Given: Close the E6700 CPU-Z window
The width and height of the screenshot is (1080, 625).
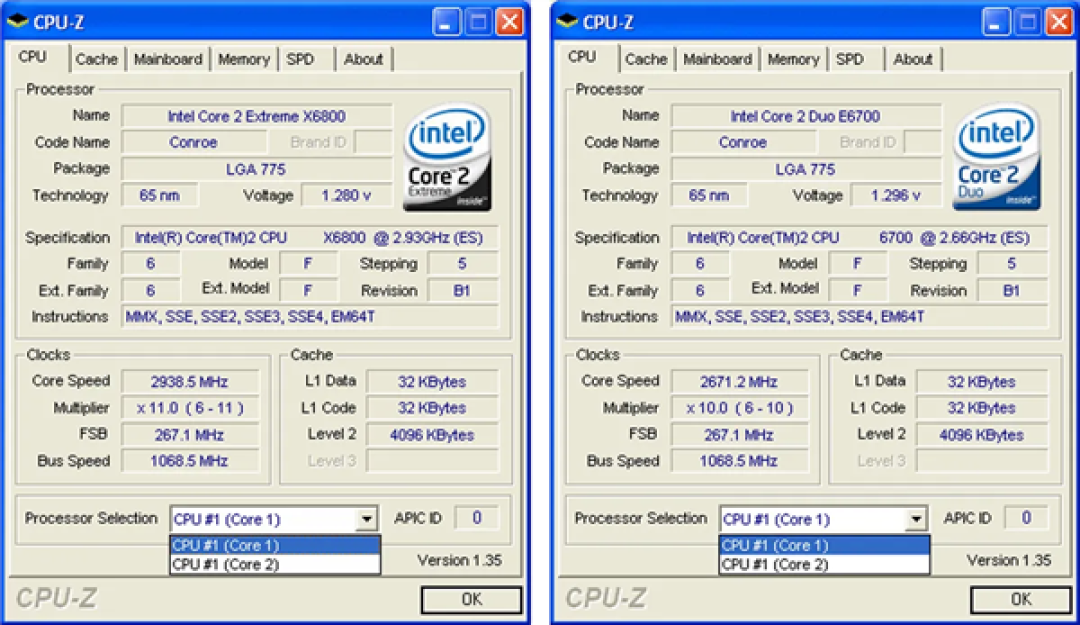Looking at the screenshot, I should pyautogui.click(x=1059, y=22).
